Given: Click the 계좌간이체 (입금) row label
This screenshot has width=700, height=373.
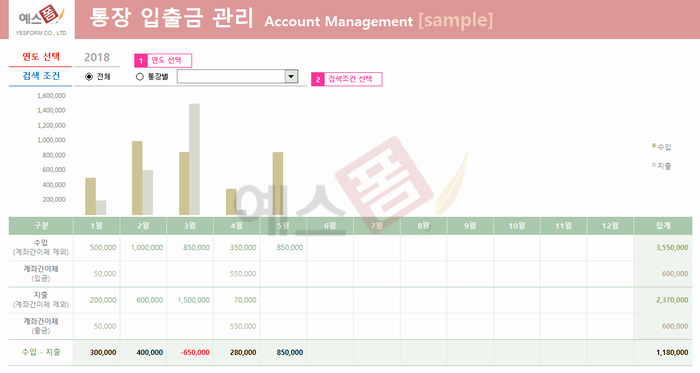Looking at the screenshot, I should coord(41,274).
